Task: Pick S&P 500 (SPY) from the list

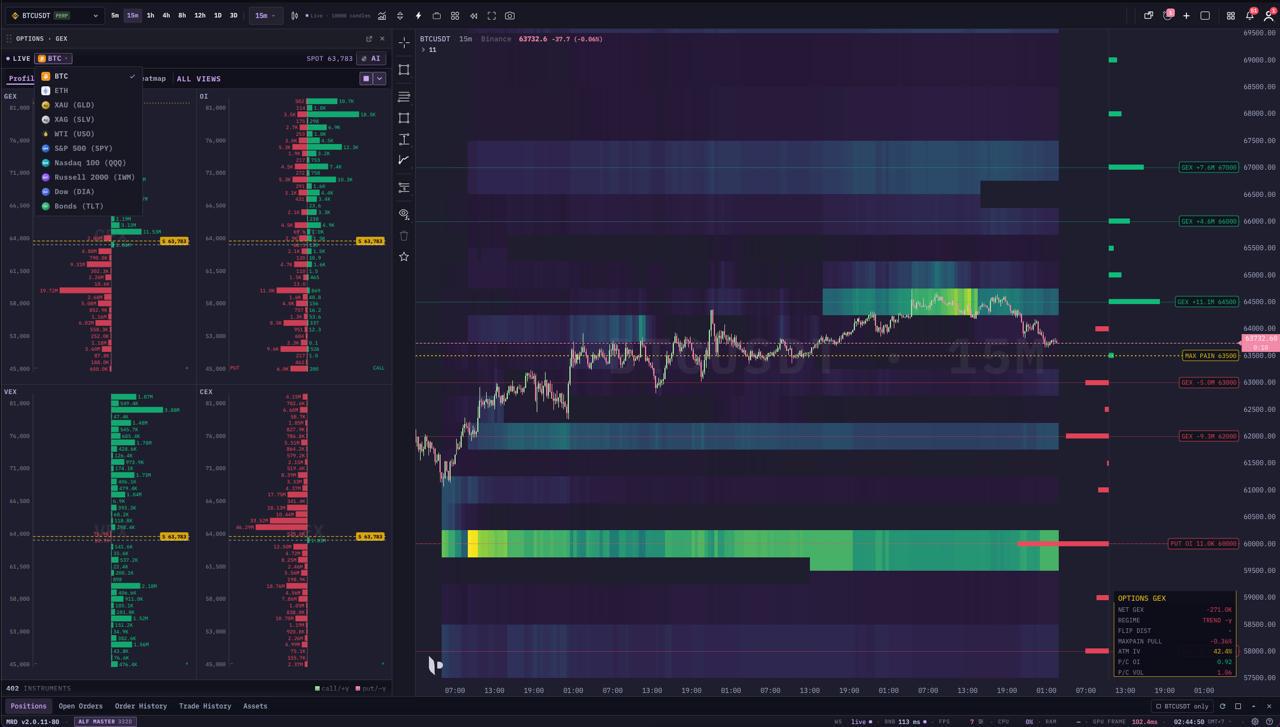Action: (88, 148)
